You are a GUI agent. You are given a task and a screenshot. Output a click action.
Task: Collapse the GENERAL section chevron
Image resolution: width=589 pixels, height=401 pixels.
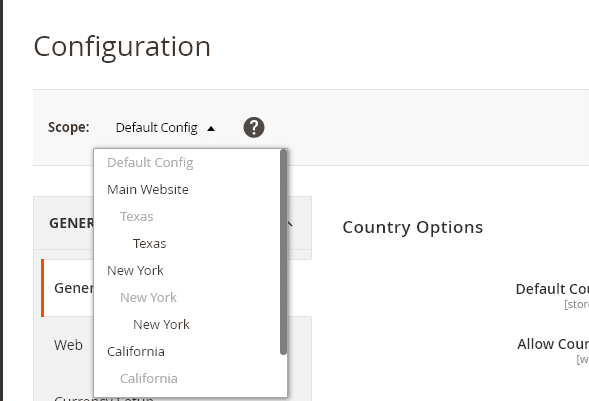289,224
